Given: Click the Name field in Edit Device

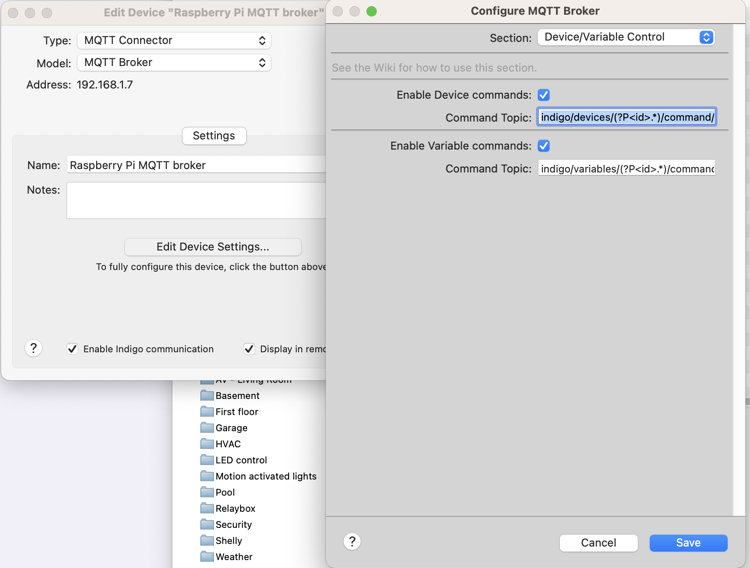Looking at the screenshot, I should (x=196, y=165).
